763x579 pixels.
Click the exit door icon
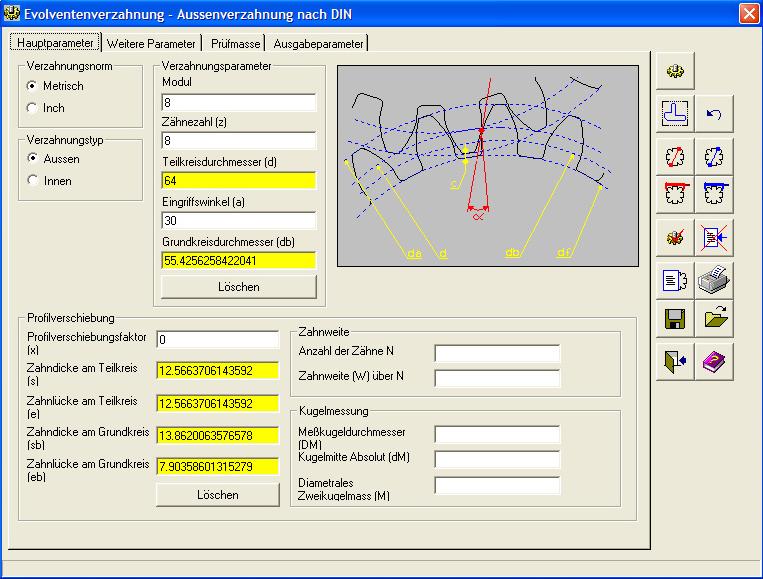click(x=675, y=362)
